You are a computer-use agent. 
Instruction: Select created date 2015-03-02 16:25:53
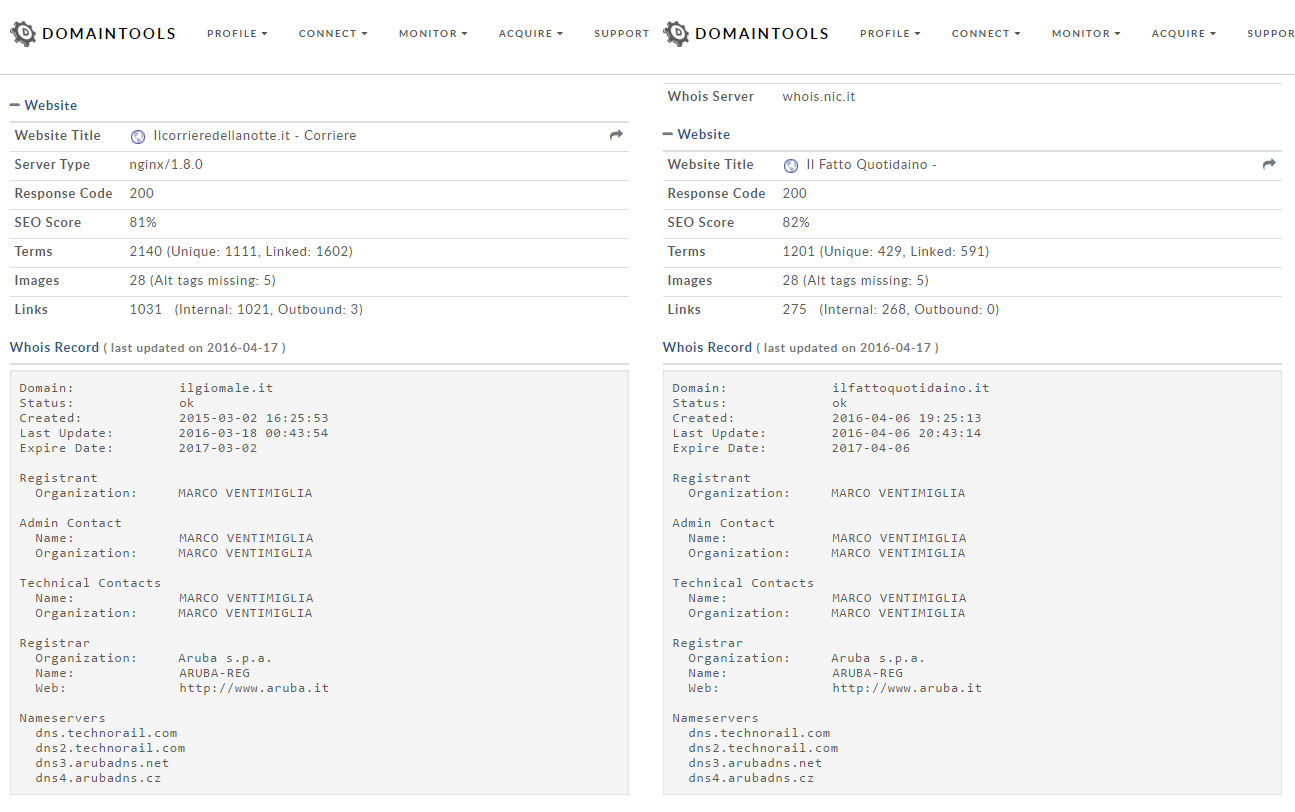pos(254,418)
